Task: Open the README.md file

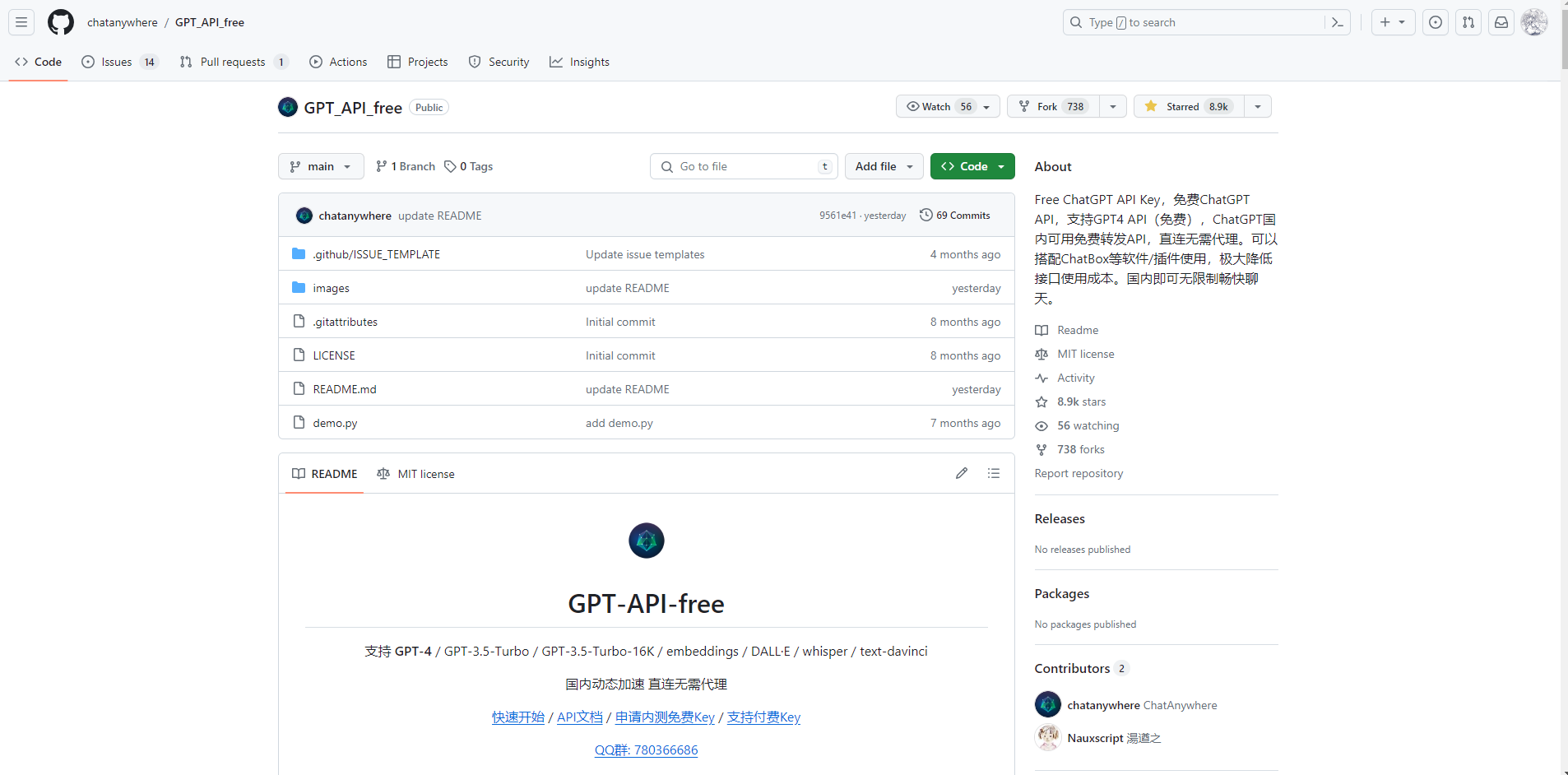Action: click(x=345, y=389)
